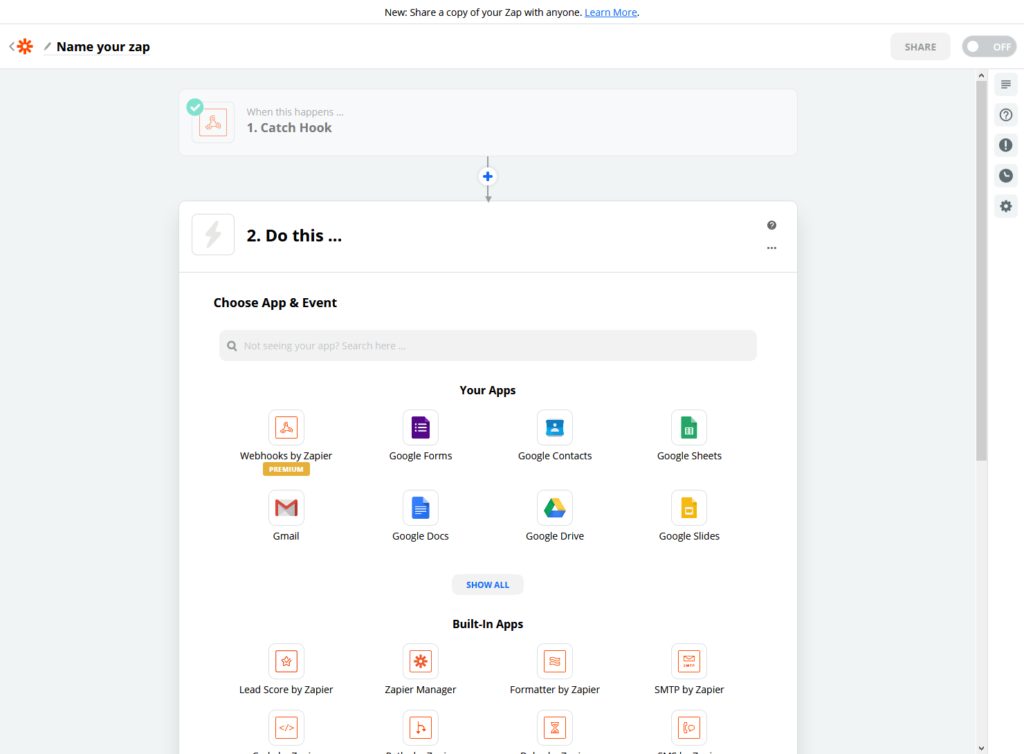Screen dimensions: 1024x754
Task: Focus the app search field
Action: (488, 345)
